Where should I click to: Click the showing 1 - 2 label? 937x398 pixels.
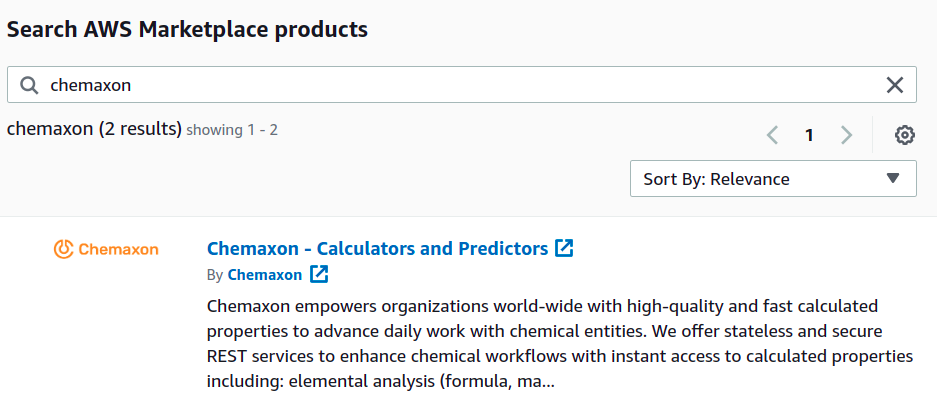tap(232, 130)
